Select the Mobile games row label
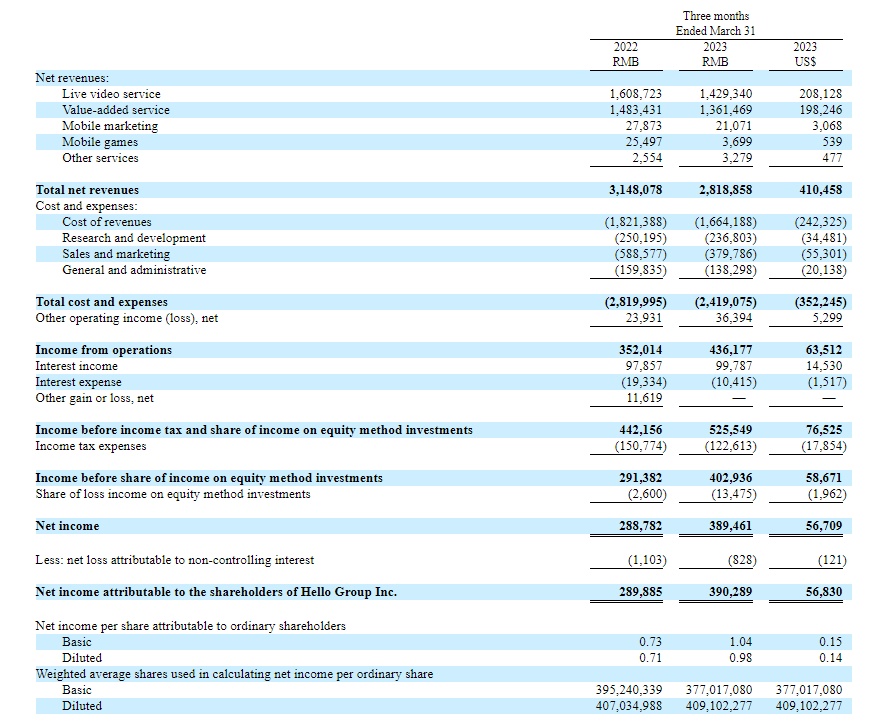886x728 pixels. coord(100,142)
